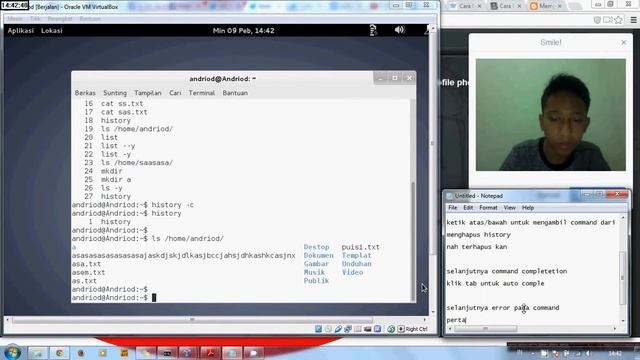Click the Notepad horizontal scrollbar thumb
This screenshot has height=360, width=640.
486,328
